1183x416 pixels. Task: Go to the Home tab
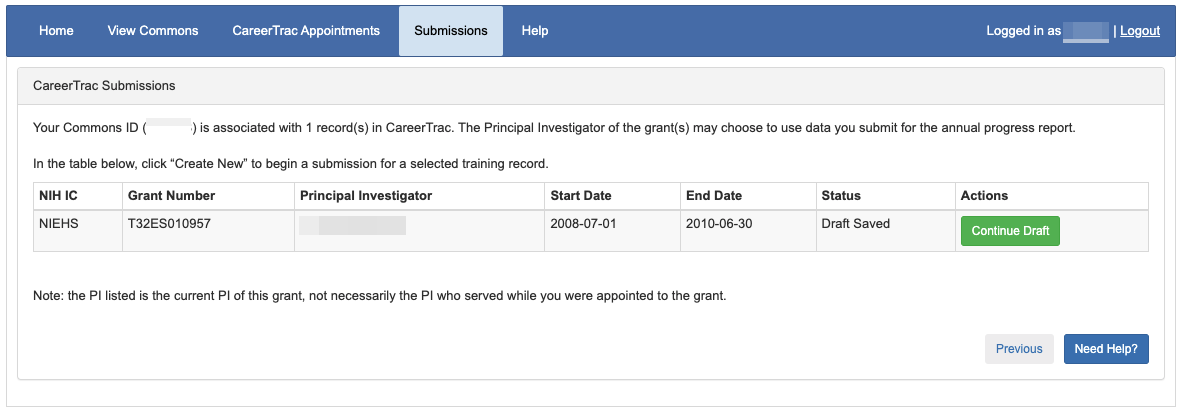(x=56, y=31)
